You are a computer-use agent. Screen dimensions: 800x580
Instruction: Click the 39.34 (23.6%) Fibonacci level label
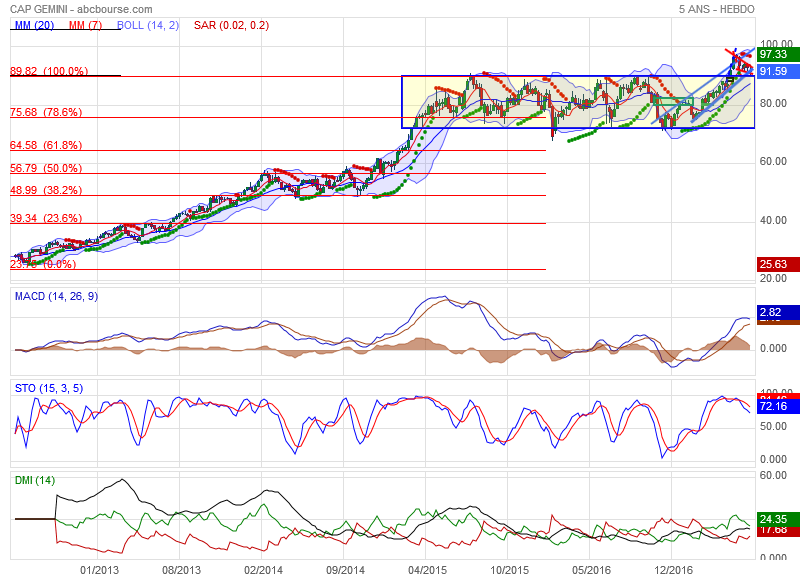pyautogui.click(x=46, y=218)
